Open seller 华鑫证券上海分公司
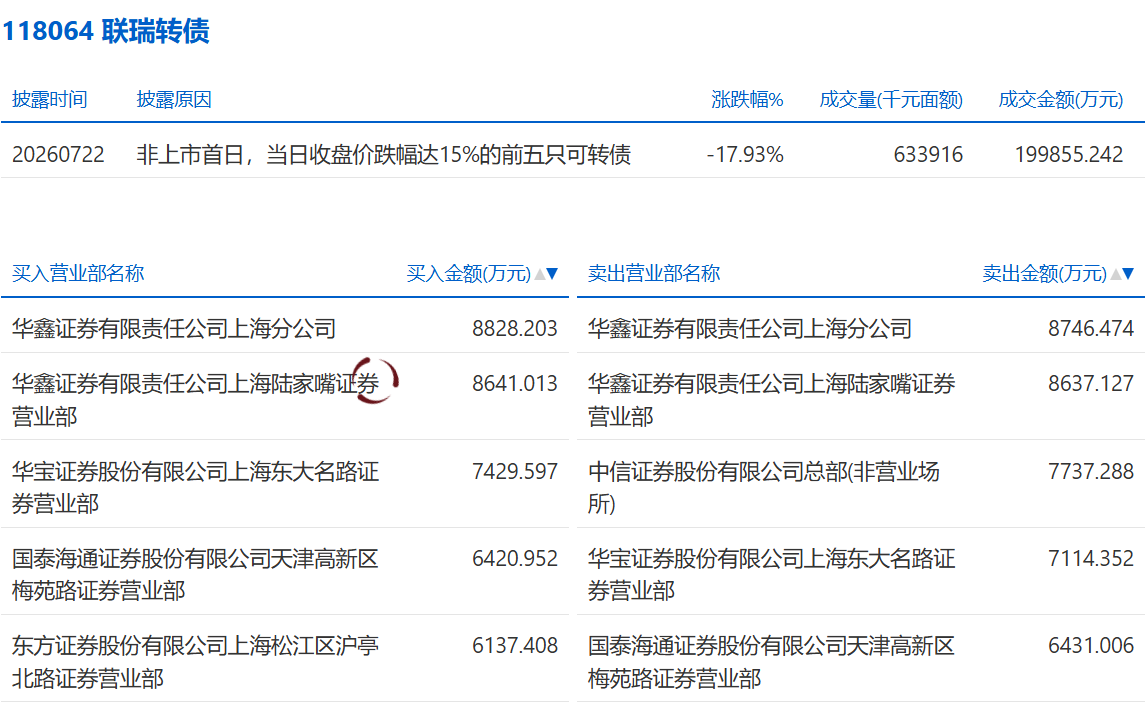Image resolution: width=1146 pixels, height=708 pixels. 750,329
